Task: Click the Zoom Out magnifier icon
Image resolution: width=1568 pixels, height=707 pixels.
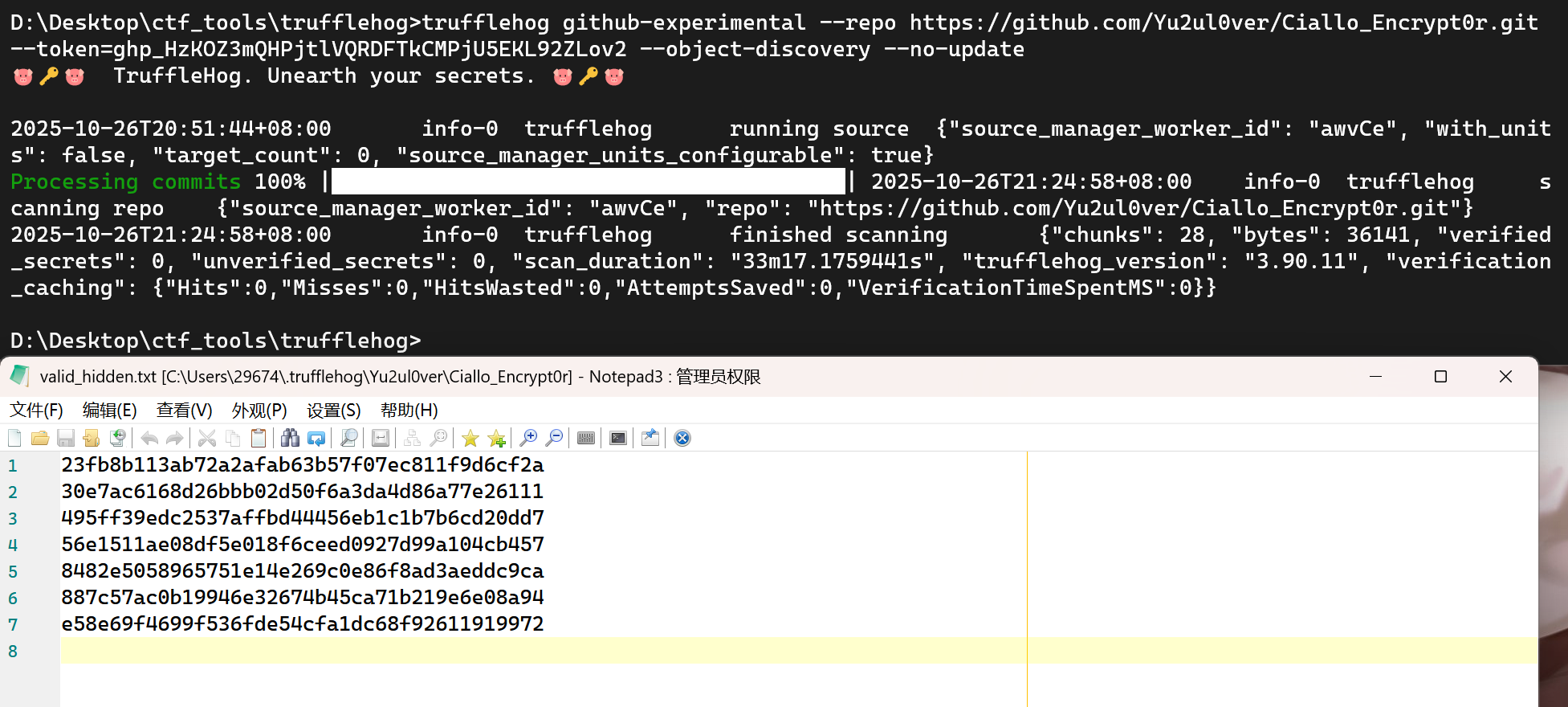Action: click(x=554, y=438)
